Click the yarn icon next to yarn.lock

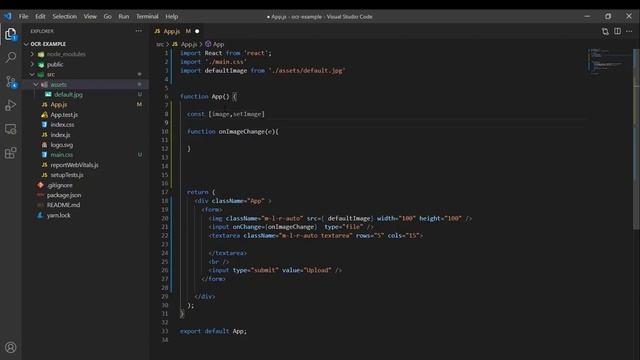tap(40, 215)
